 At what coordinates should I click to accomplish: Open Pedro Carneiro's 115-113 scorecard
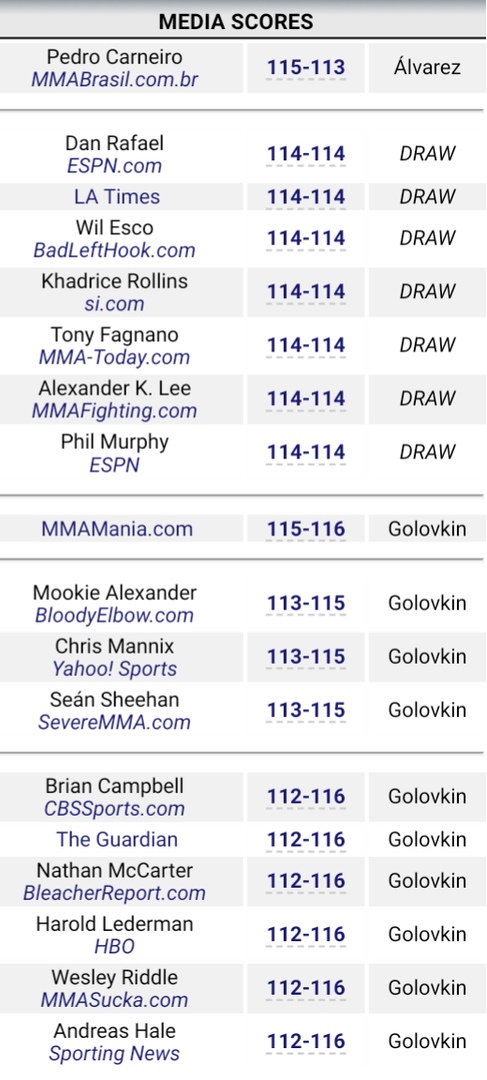click(x=306, y=68)
